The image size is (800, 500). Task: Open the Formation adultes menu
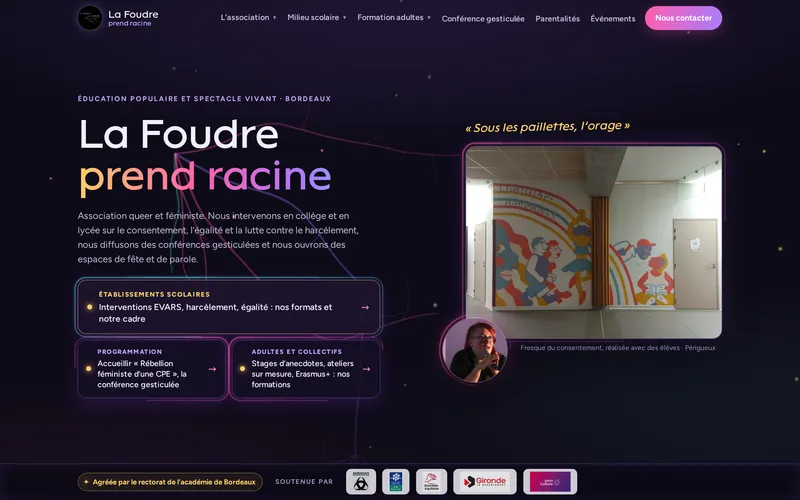pyautogui.click(x=394, y=17)
